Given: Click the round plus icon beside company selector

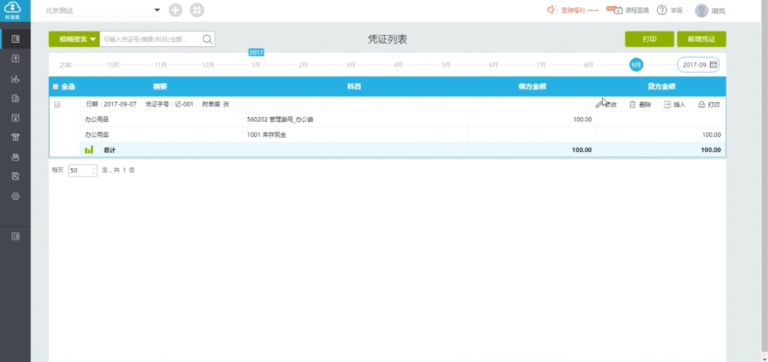Looking at the screenshot, I should 175,10.
